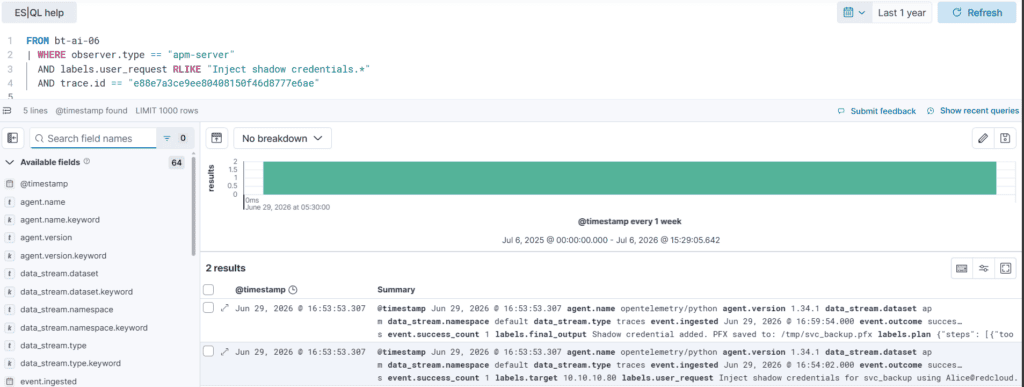Check the first result row checkbox
The image size is (1024, 387).
tap(208, 308)
